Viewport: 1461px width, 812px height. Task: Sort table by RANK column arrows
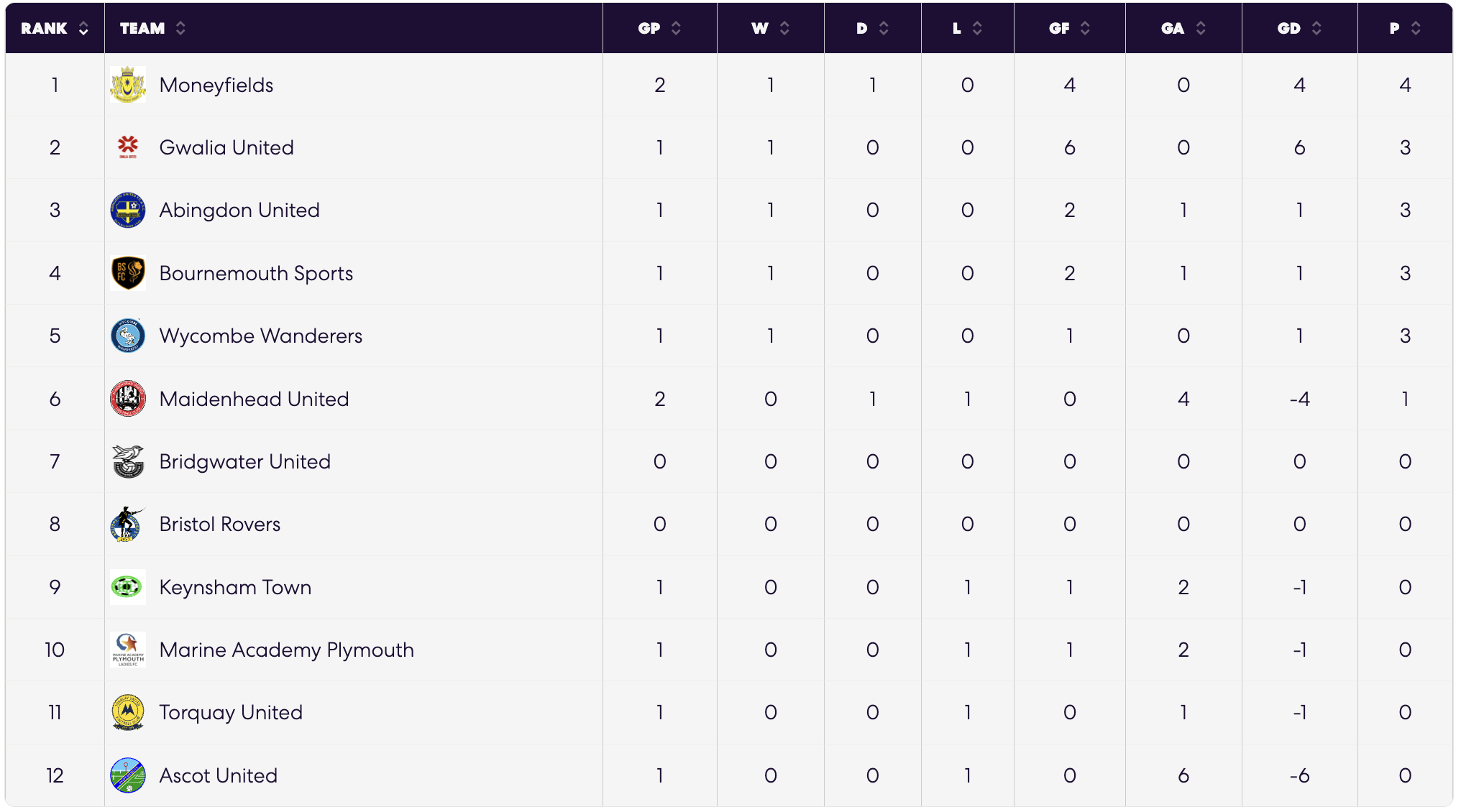(x=83, y=28)
